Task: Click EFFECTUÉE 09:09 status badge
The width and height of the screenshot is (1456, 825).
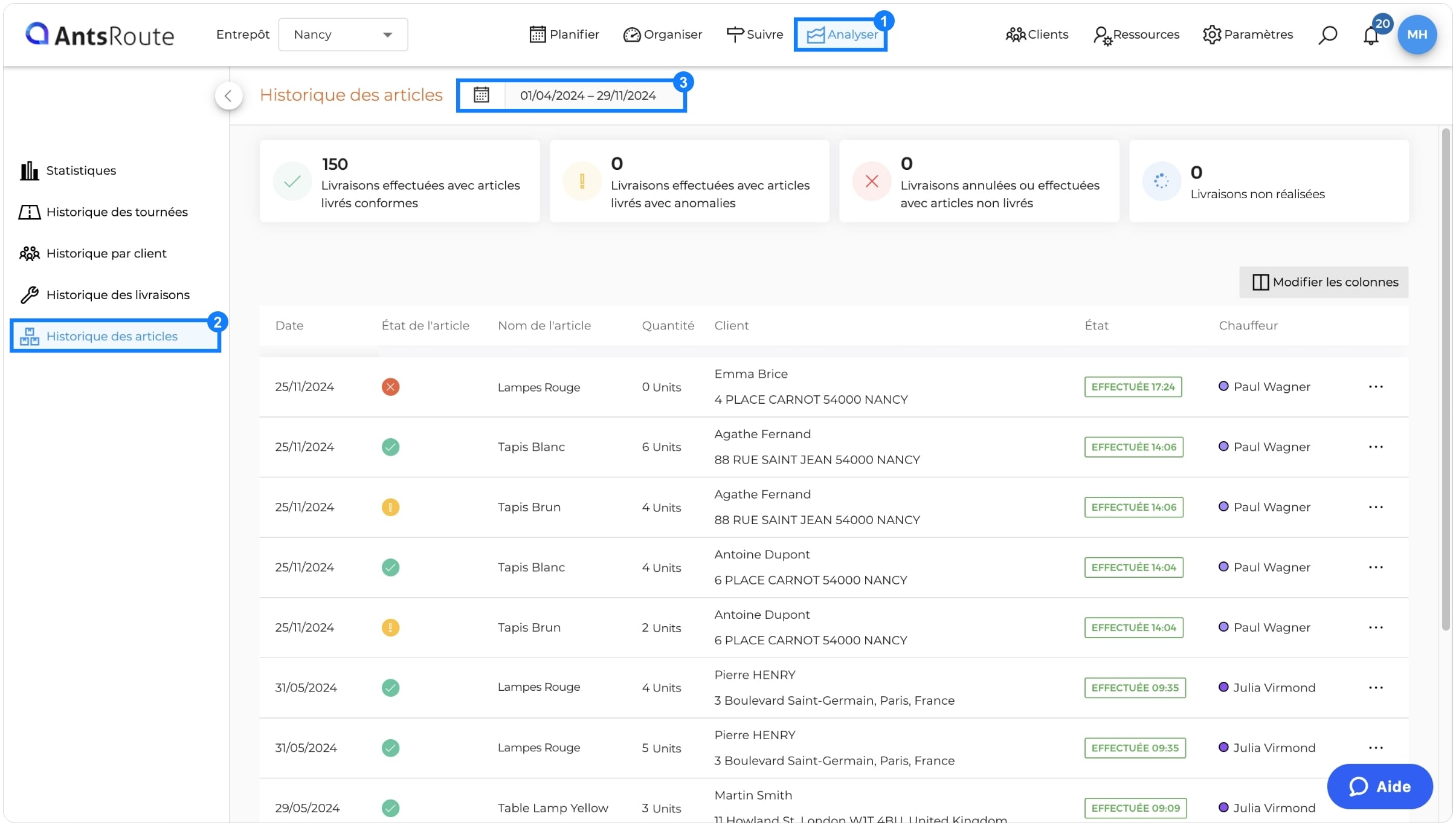Action: (x=1135, y=808)
